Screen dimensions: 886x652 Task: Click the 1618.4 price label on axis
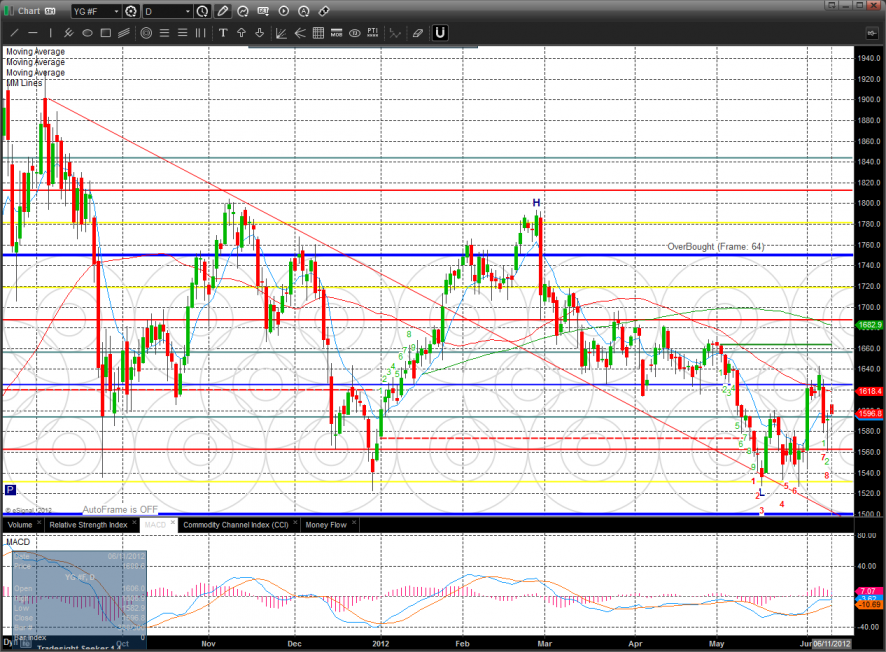(x=869, y=392)
